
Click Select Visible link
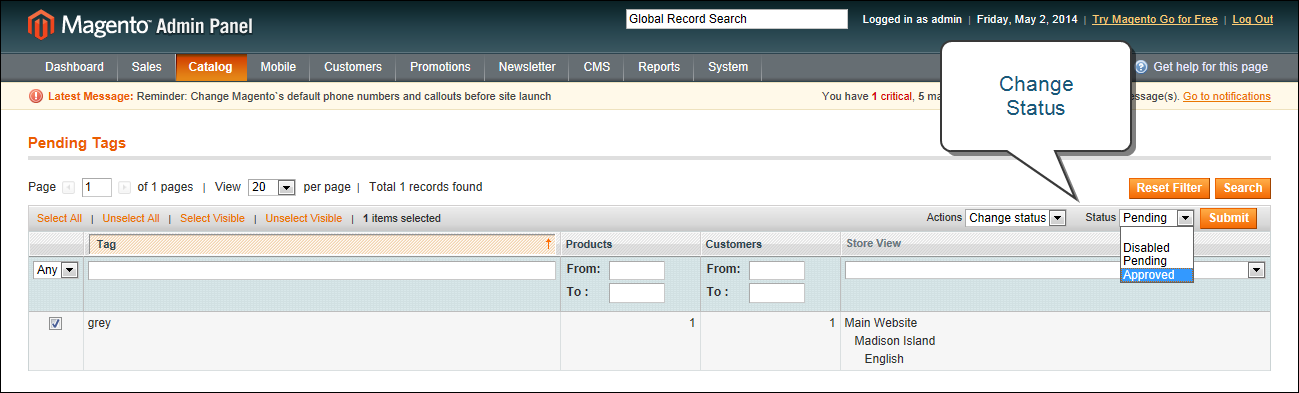click(212, 218)
